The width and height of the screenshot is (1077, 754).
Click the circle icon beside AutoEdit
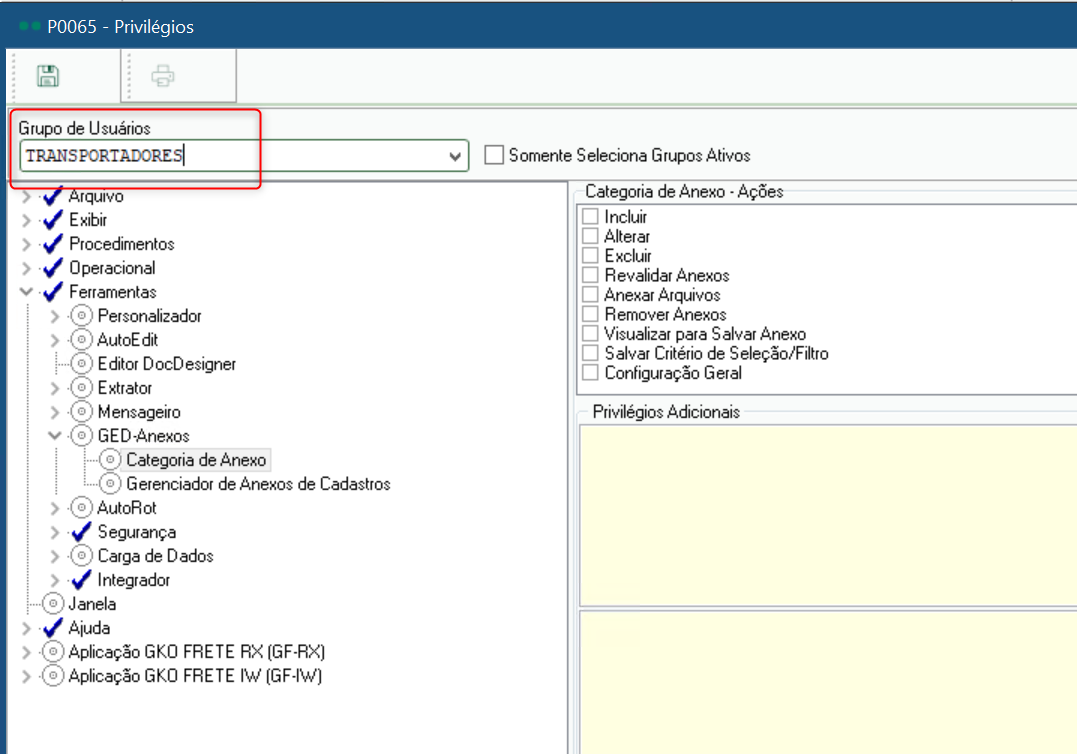(x=81, y=340)
